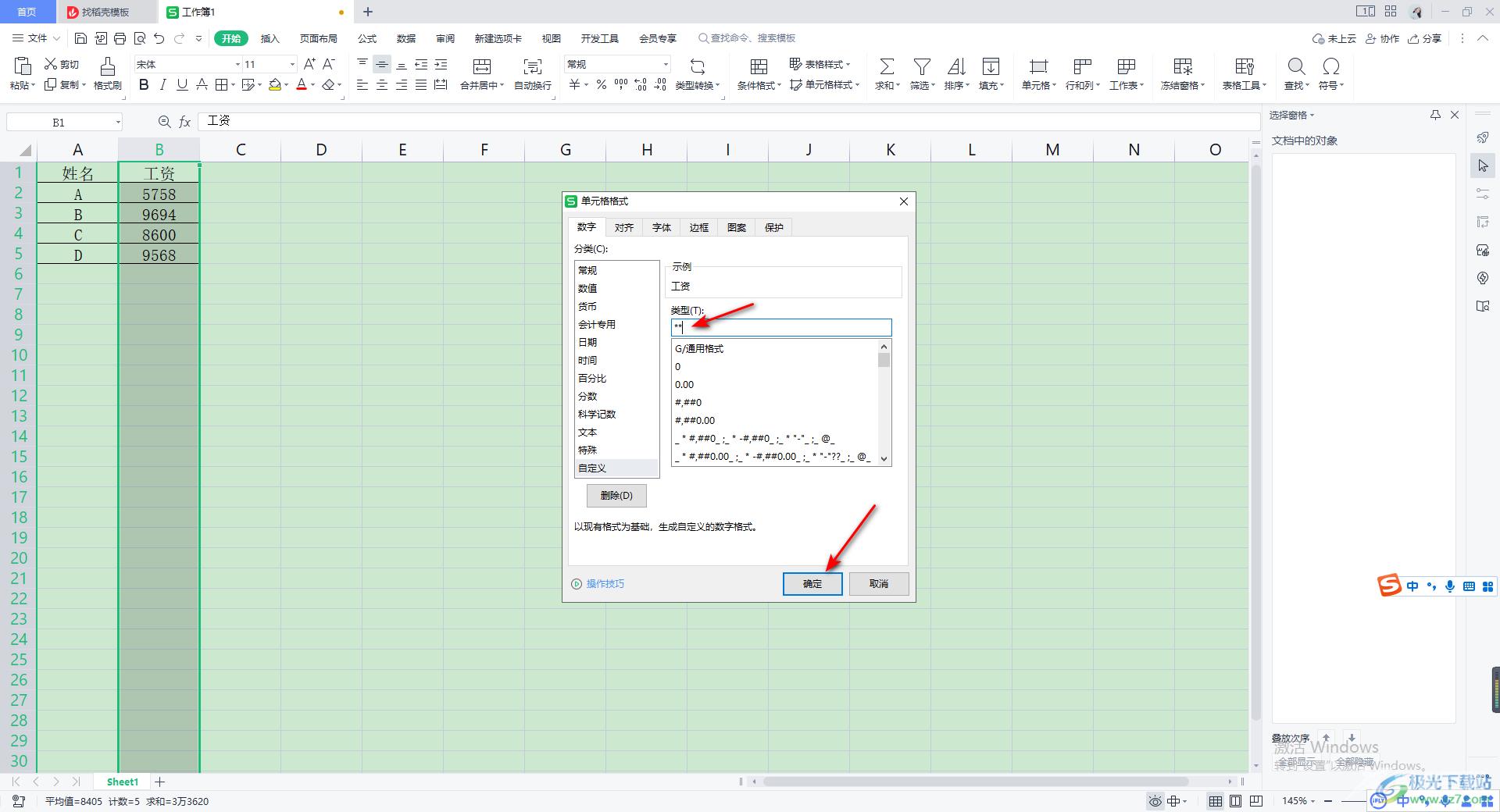
Task: Click Conditional Formatting (条件格式) icon
Action: point(759,66)
